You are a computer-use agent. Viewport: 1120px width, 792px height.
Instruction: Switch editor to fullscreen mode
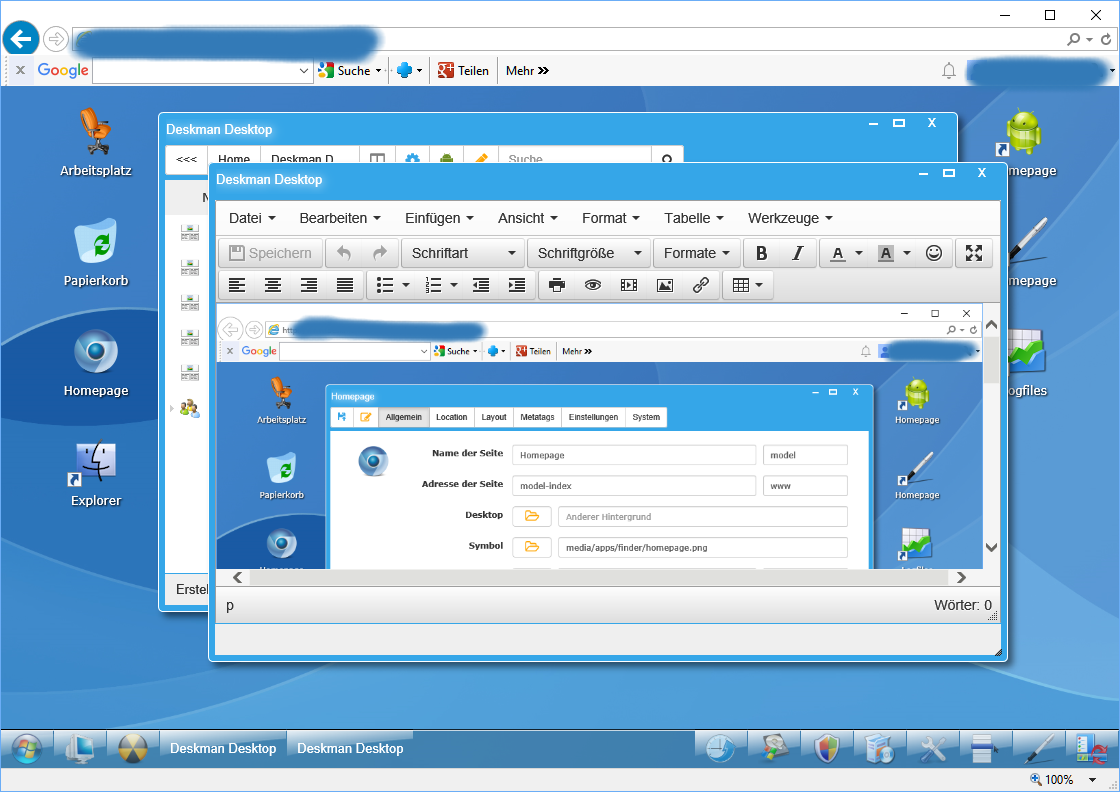pyautogui.click(x=974, y=253)
